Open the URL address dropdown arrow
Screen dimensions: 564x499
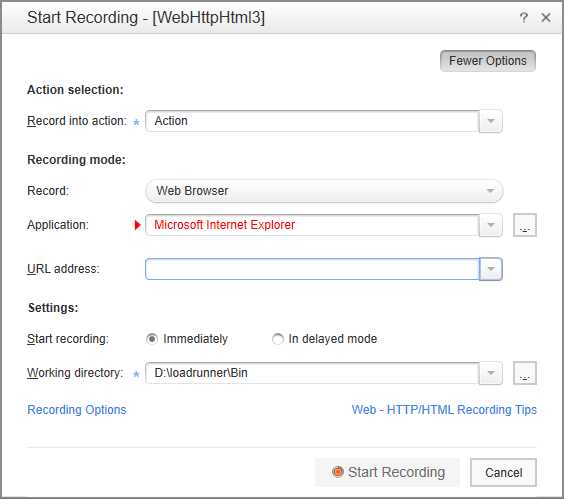(x=491, y=269)
